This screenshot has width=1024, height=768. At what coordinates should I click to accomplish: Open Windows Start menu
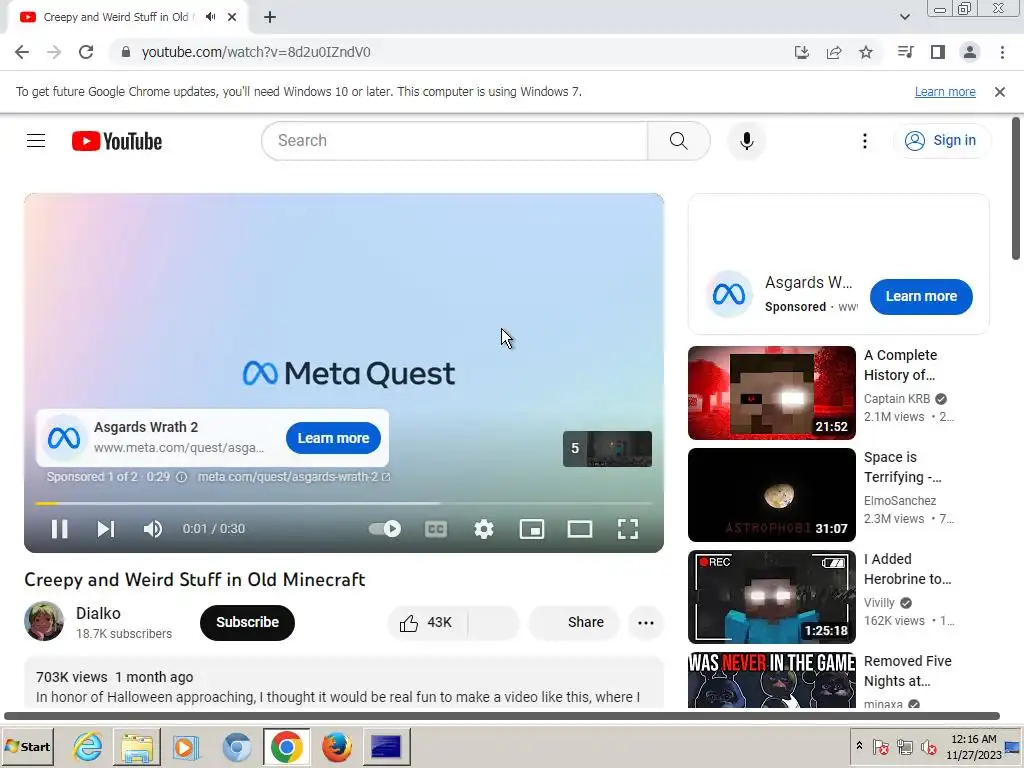[27, 746]
